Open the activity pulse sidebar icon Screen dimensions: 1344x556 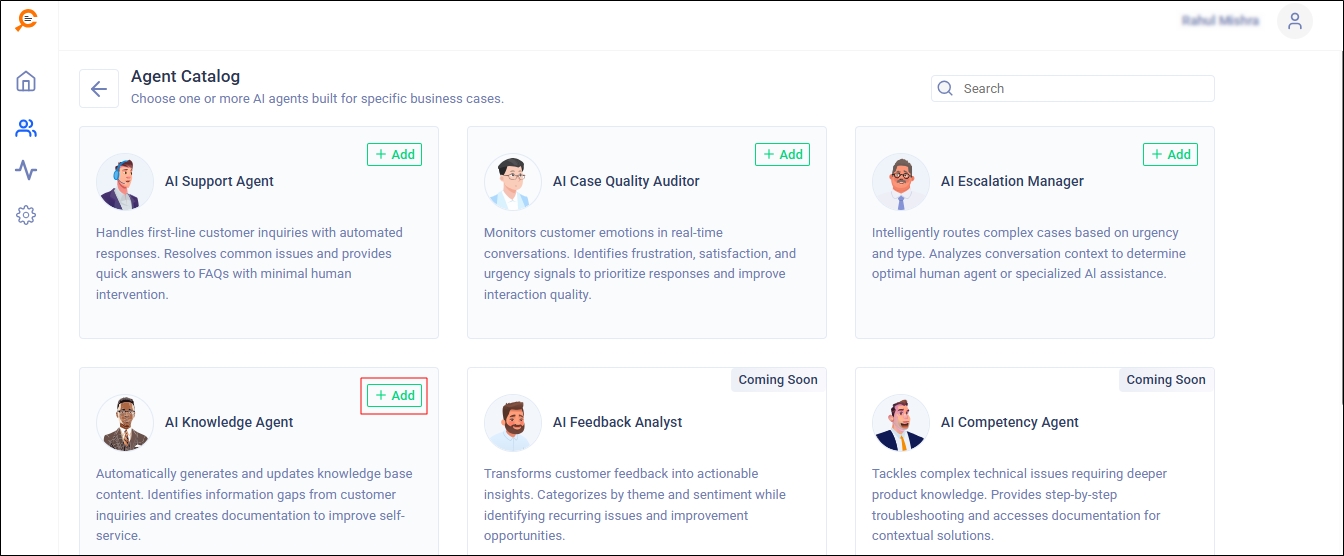[x=26, y=170]
